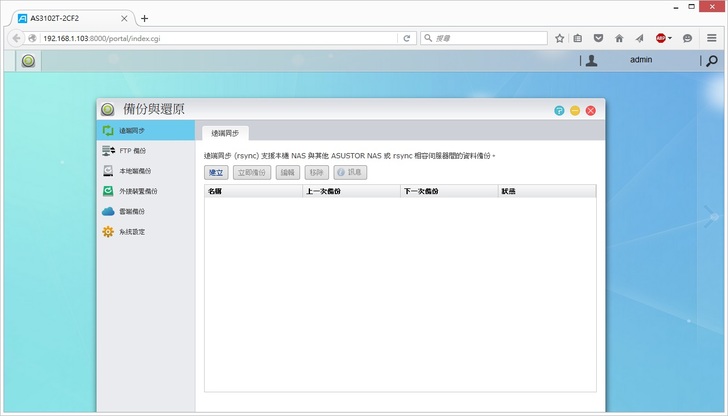The width and height of the screenshot is (728, 416).
Task: Bookmark page with star icon
Action: click(560, 38)
